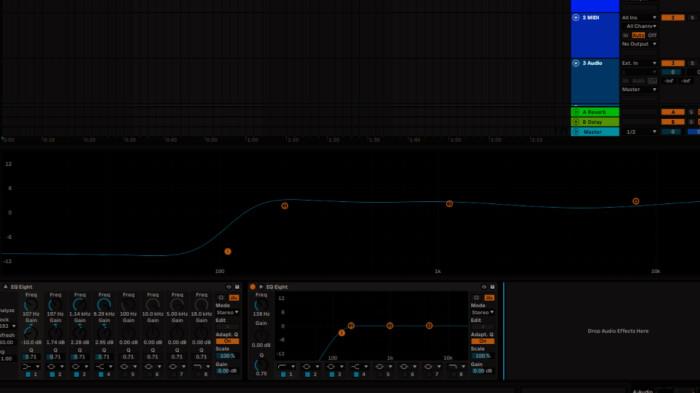The image size is (700, 393).
Task: Select filter node 4 in large EQ display
Action: [x=636, y=201]
